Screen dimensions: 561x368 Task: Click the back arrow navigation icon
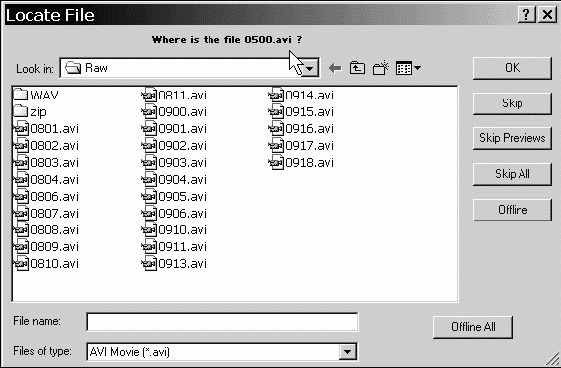[335, 68]
